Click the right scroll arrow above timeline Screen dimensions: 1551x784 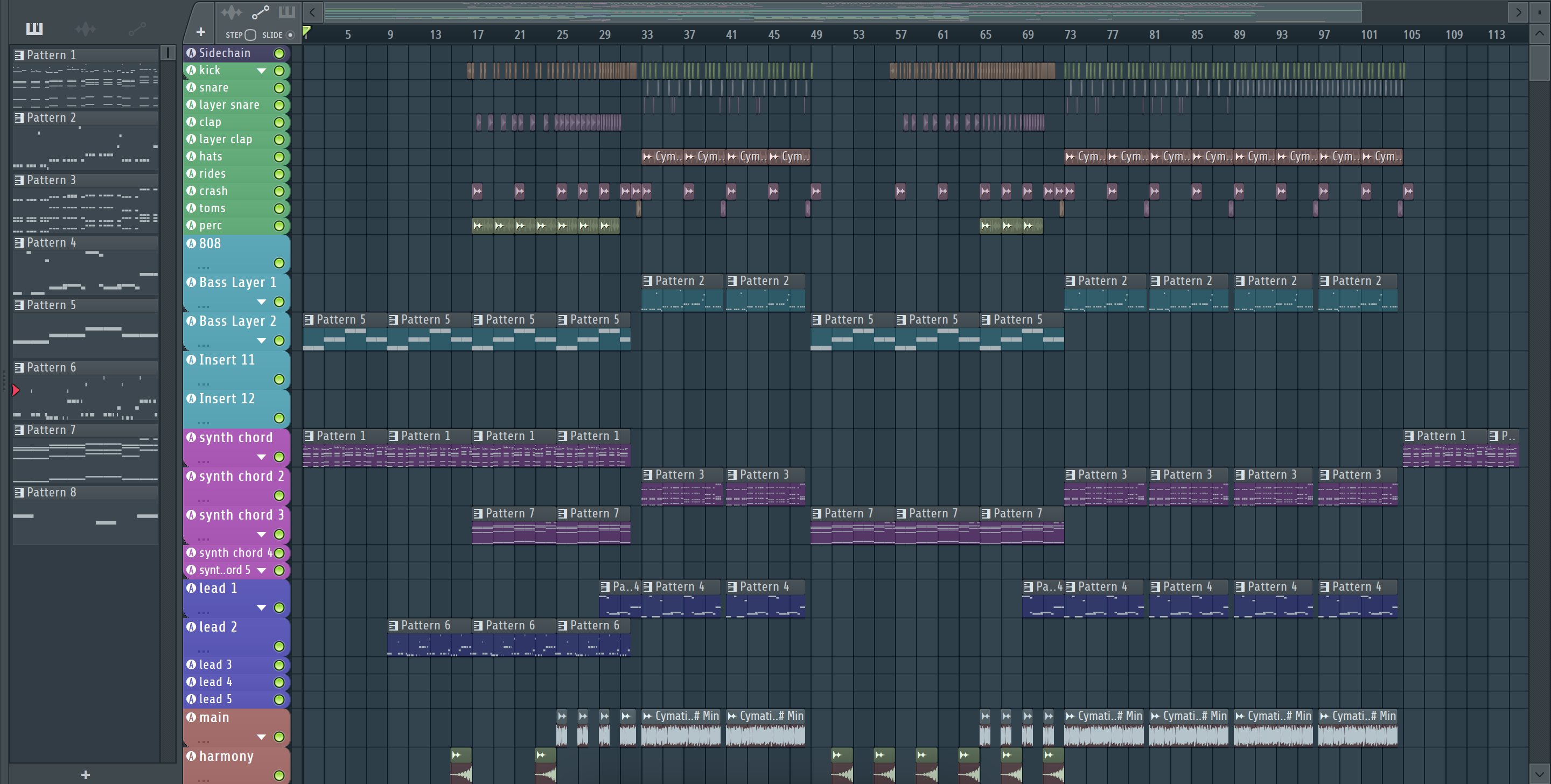[1518, 12]
